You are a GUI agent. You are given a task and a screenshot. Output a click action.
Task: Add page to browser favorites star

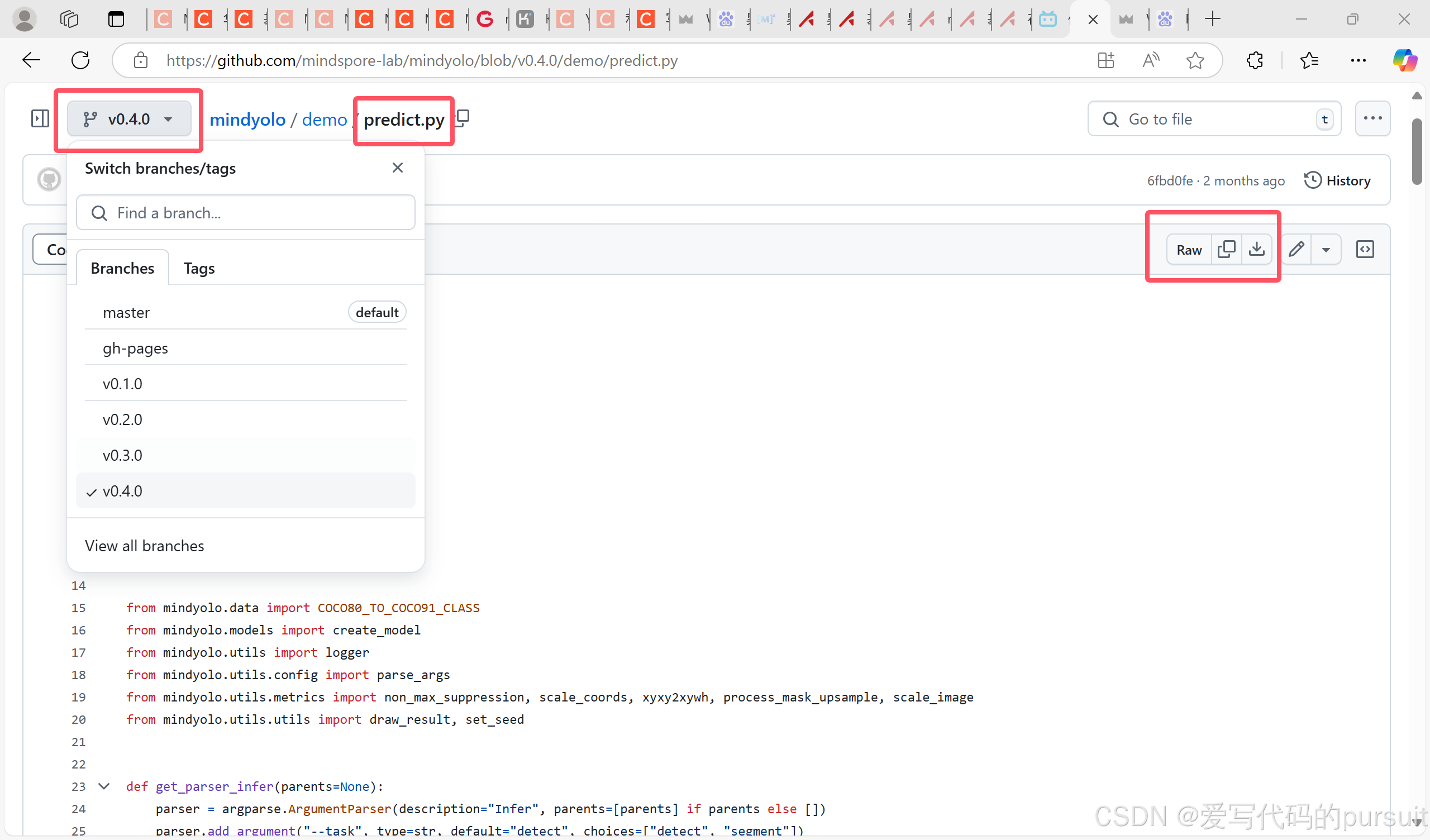tap(1194, 60)
